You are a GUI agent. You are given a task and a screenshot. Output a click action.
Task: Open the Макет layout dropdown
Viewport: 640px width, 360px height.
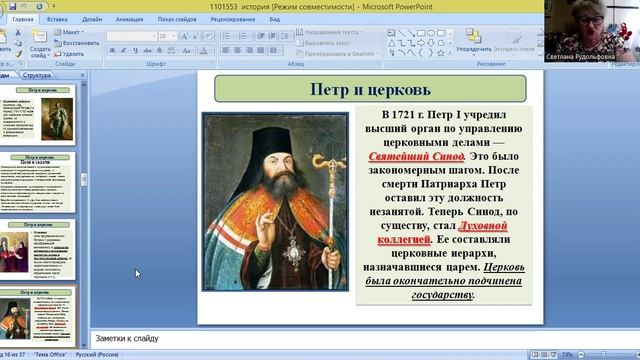[69, 32]
